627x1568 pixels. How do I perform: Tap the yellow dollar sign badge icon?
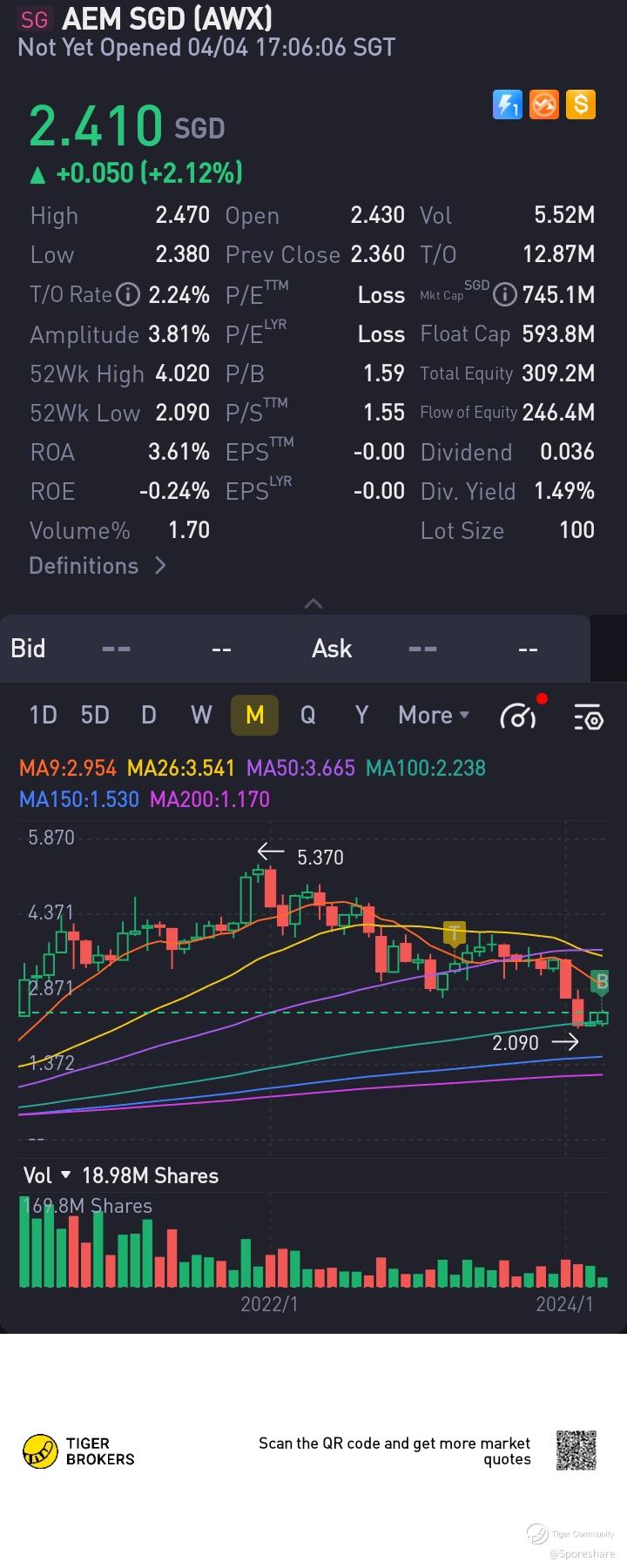[x=581, y=104]
